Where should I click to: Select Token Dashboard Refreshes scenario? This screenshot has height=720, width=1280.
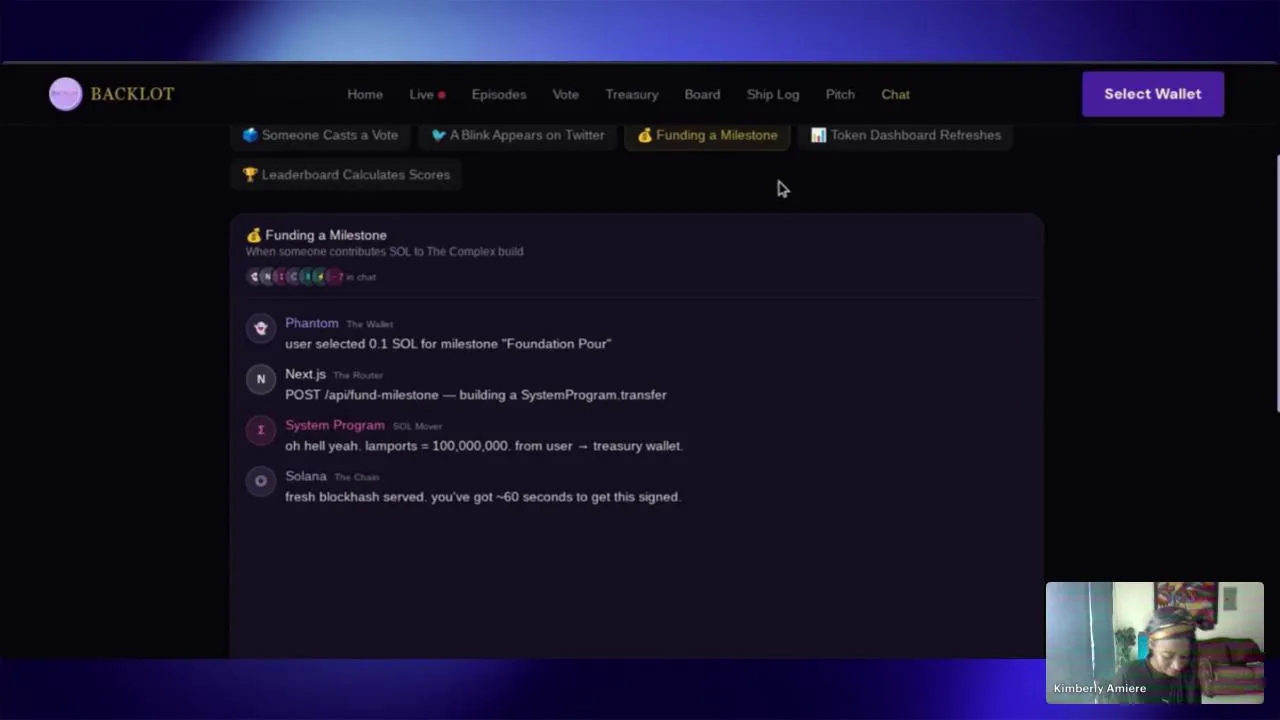905,135
